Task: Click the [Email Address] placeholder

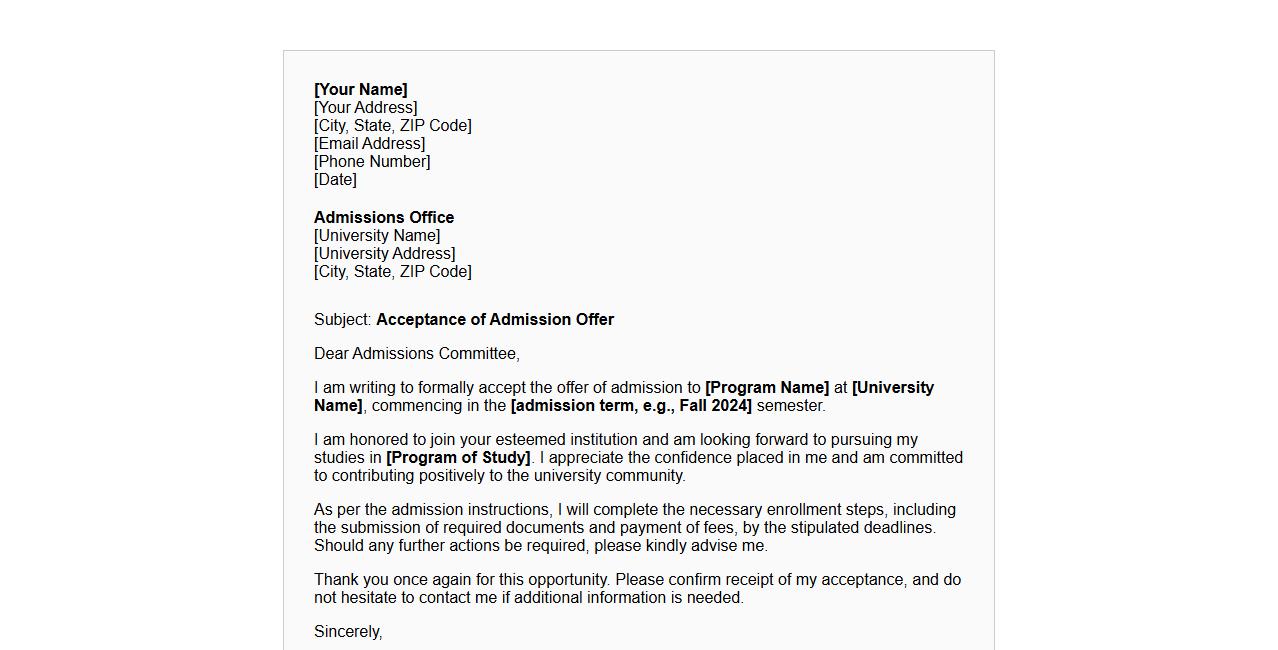Action: (x=369, y=144)
